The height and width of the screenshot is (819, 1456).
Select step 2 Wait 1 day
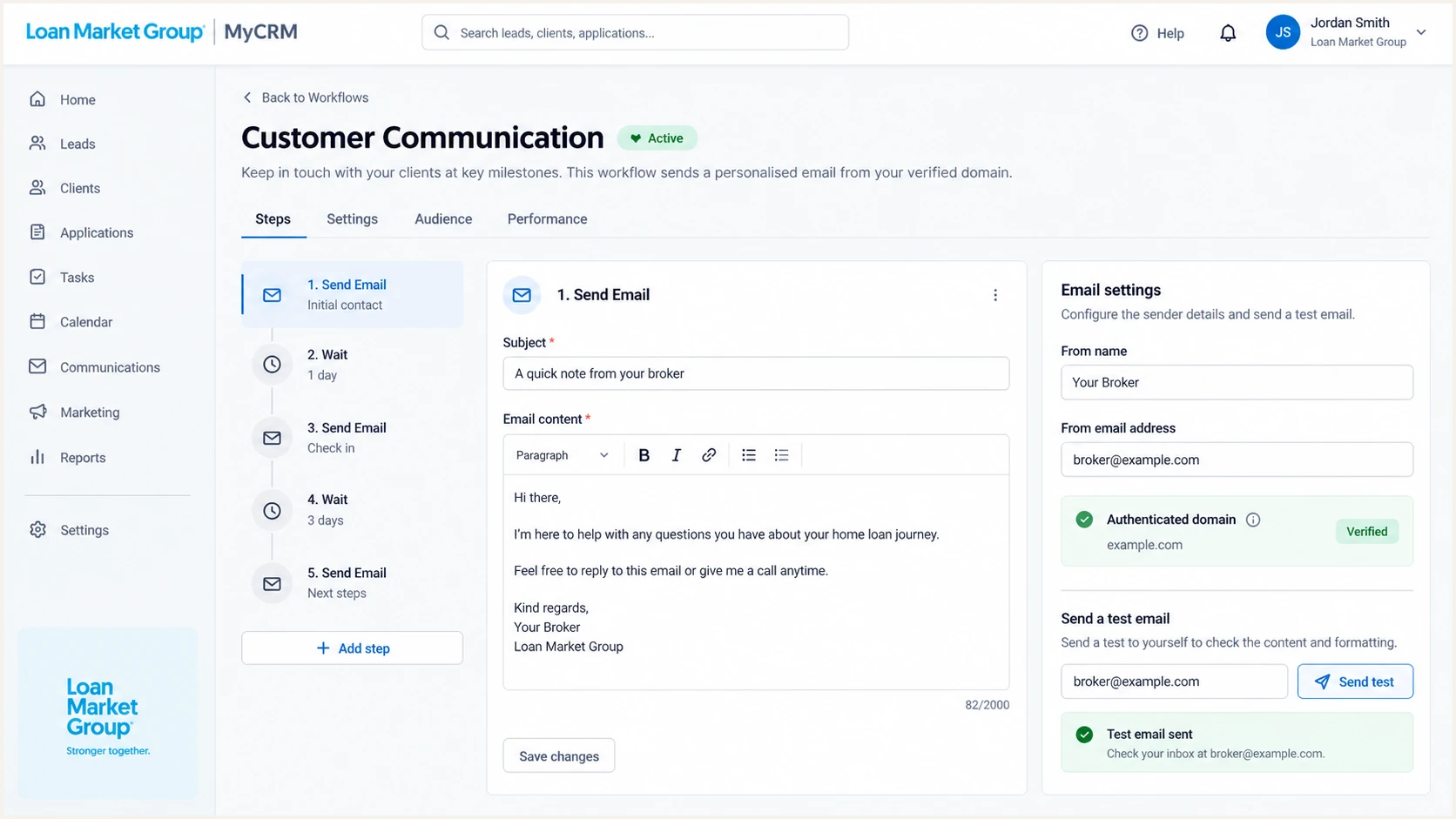352,365
